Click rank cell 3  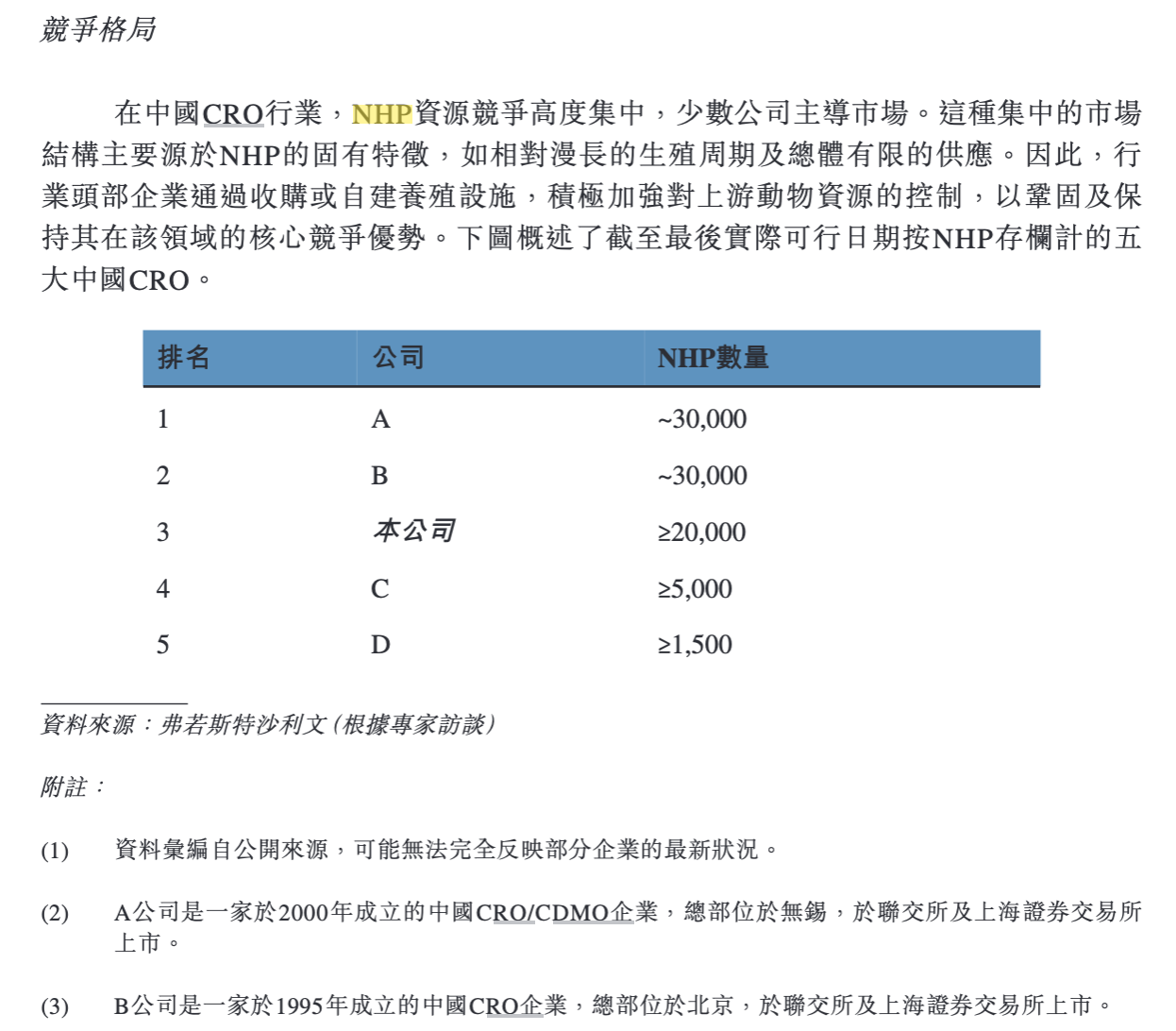tap(163, 532)
